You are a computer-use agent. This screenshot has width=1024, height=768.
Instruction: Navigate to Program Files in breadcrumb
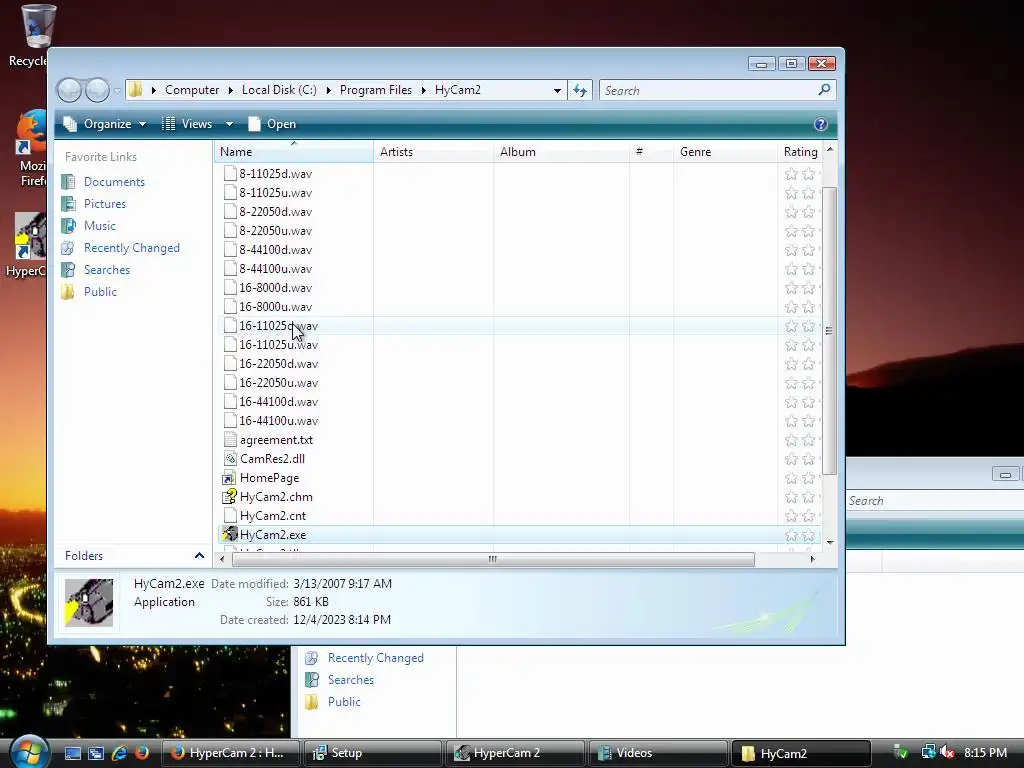click(376, 90)
